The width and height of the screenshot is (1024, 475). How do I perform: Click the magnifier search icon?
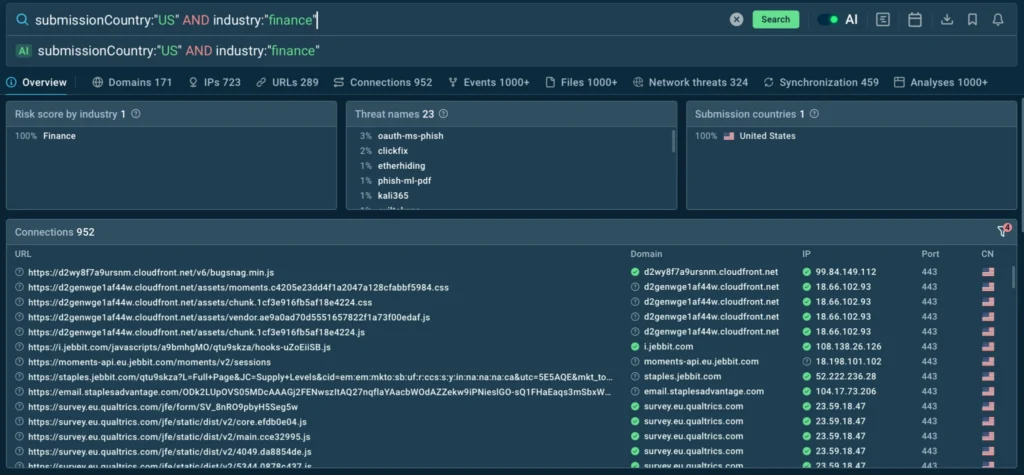click(x=22, y=20)
